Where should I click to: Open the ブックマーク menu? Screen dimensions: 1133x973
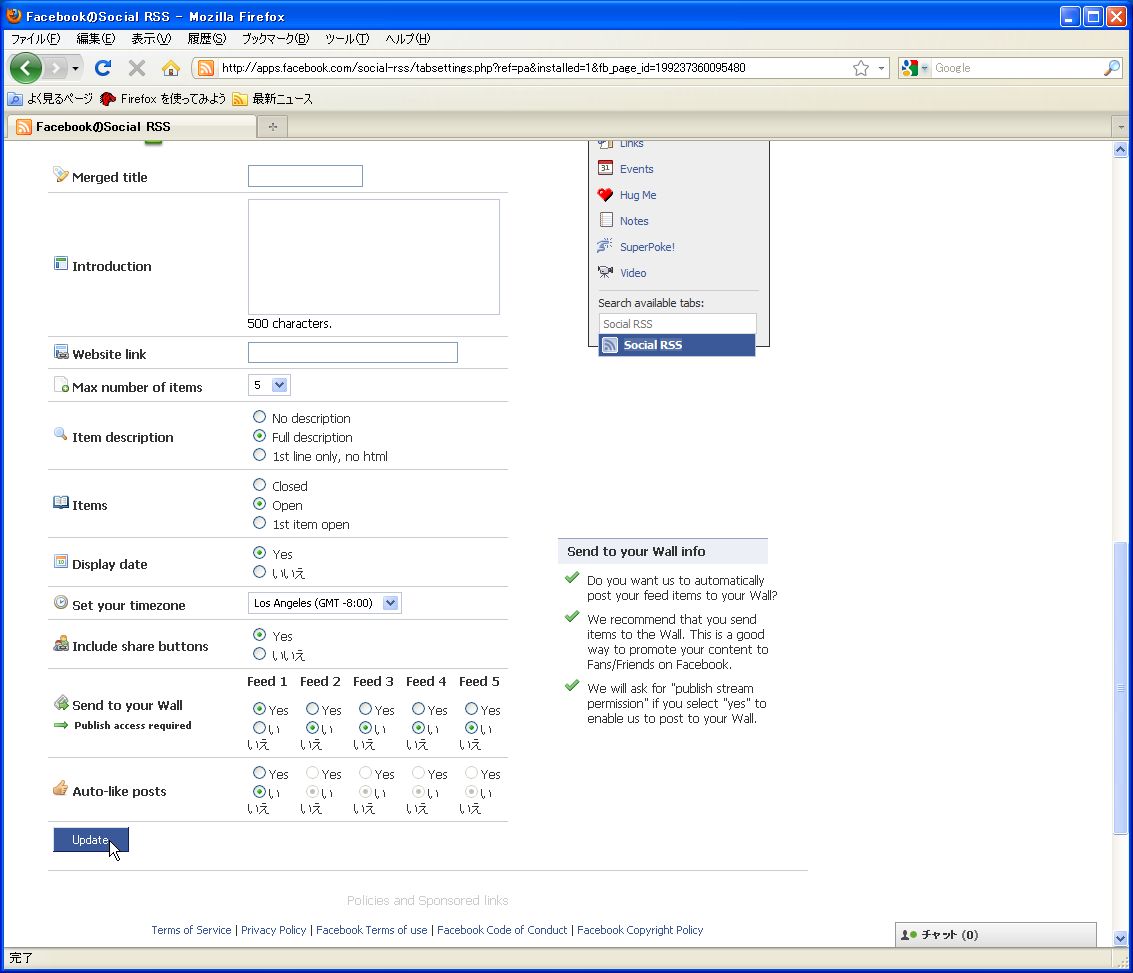pyautogui.click(x=275, y=39)
